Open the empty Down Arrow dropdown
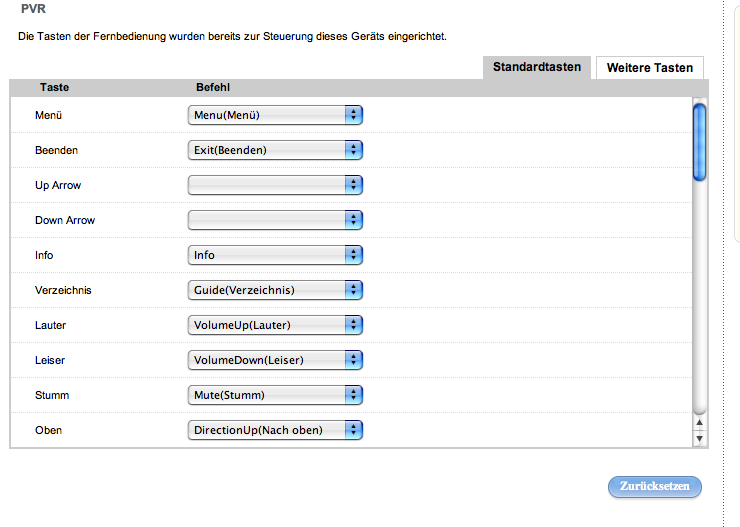 point(275,220)
